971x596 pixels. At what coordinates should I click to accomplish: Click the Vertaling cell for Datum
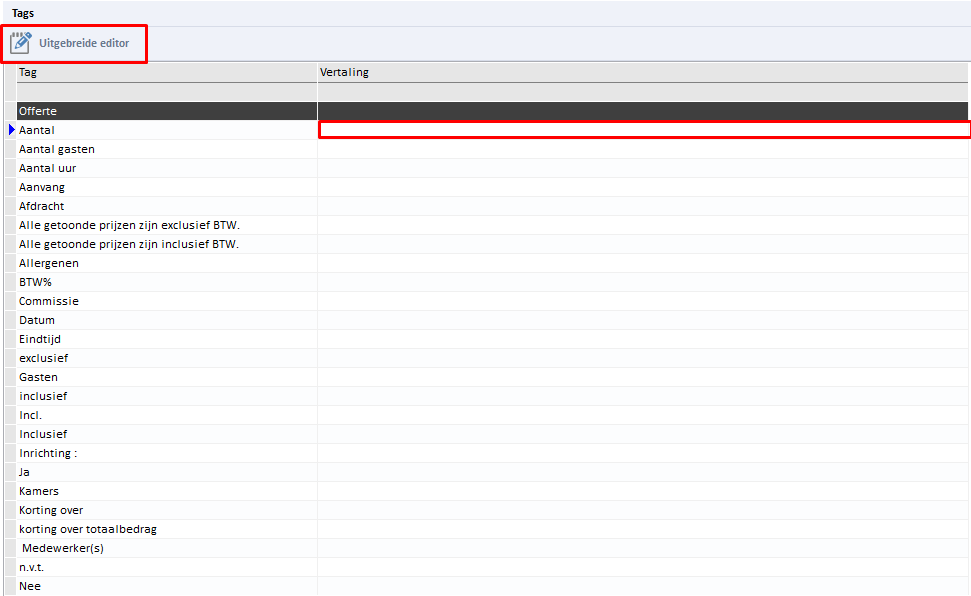(643, 320)
